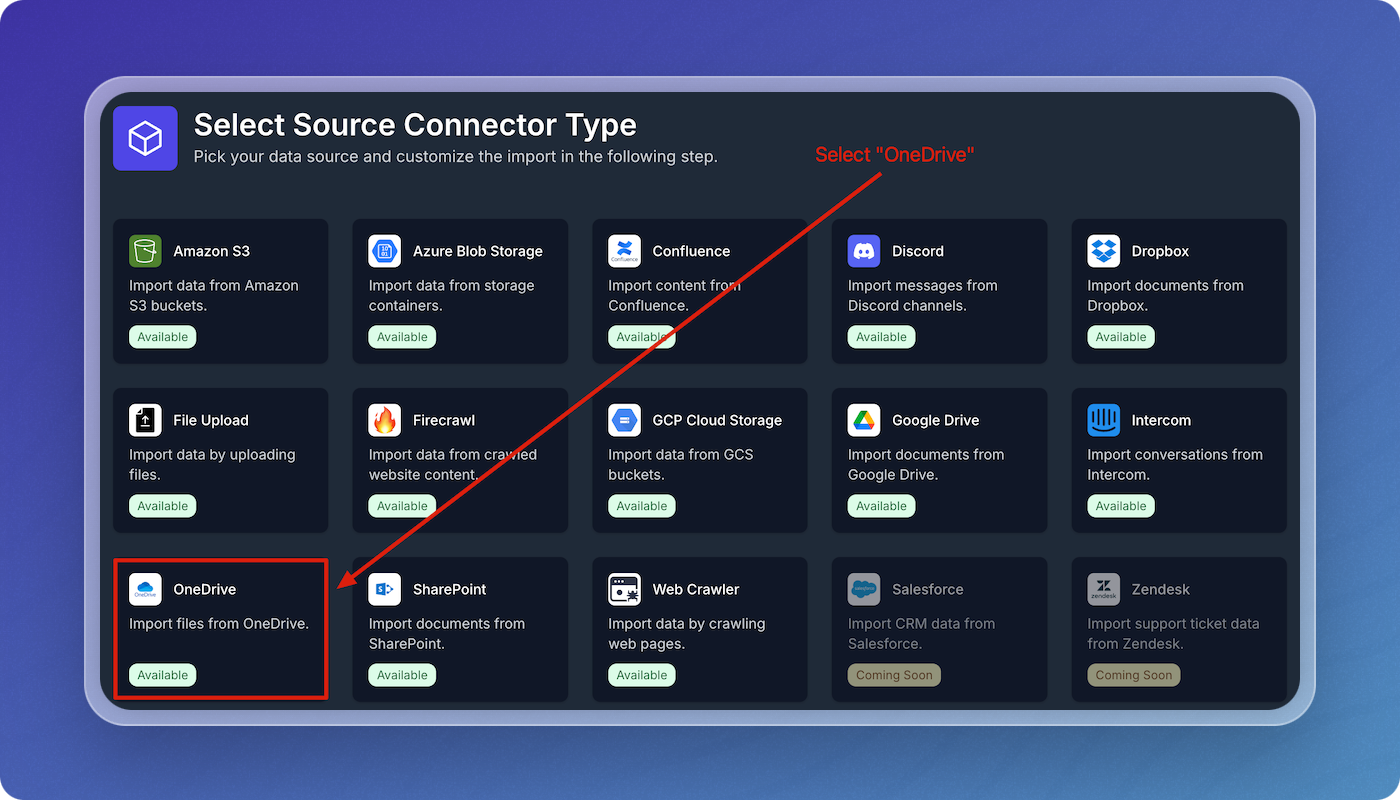Click the Available badge on Intercom

(x=1121, y=506)
